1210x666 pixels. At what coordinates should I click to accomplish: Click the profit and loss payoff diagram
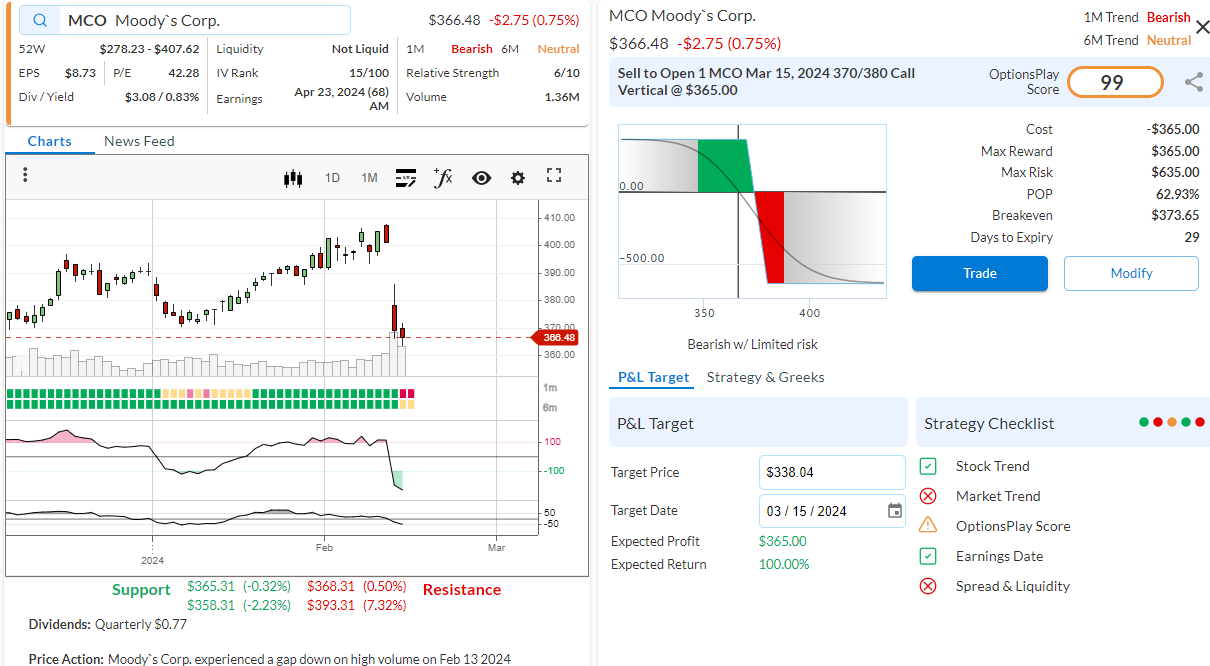point(752,211)
